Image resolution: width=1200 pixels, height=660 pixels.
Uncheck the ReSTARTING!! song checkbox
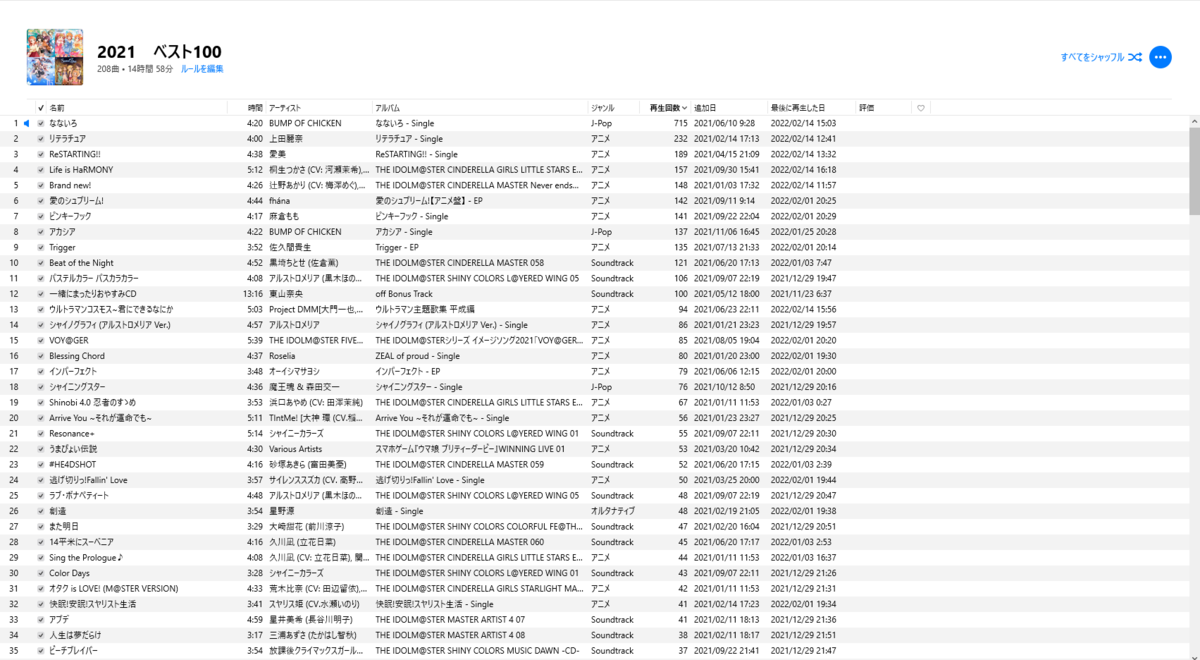[x=41, y=154]
